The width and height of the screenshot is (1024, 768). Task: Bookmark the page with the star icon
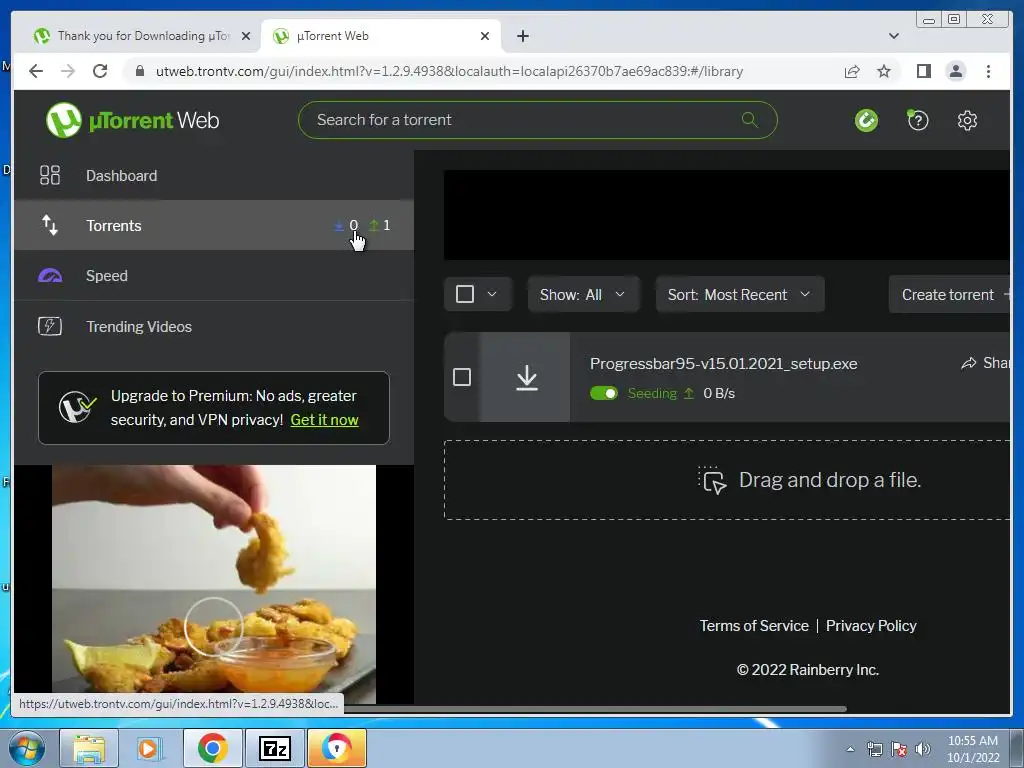(x=884, y=71)
